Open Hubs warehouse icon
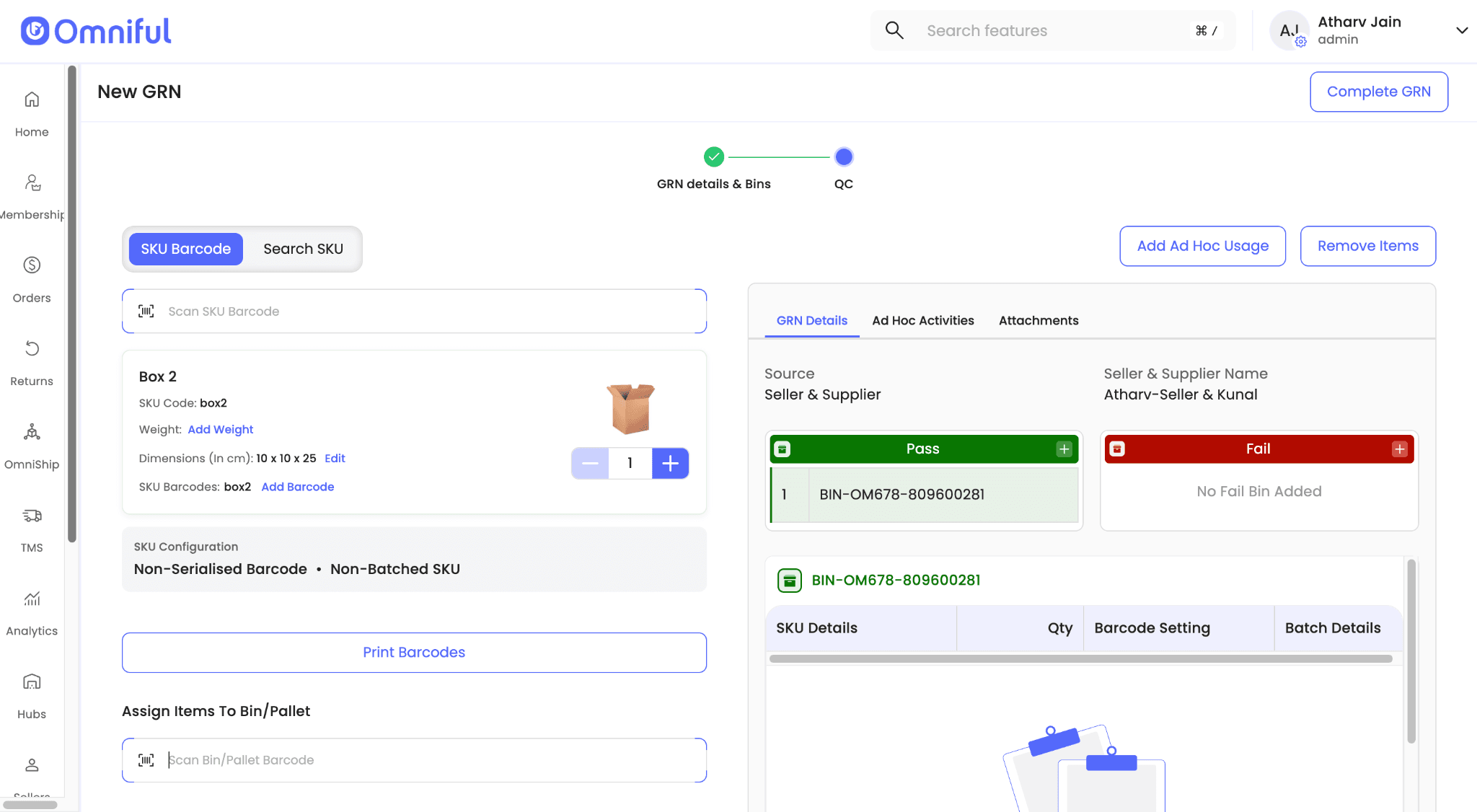The height and width of the screenshot is (812, 1477). [32, 682]
